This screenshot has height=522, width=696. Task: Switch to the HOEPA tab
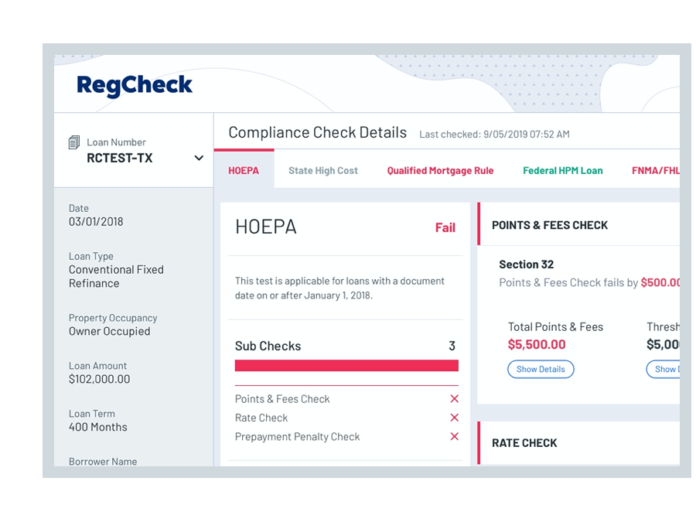tap(244, 170)
